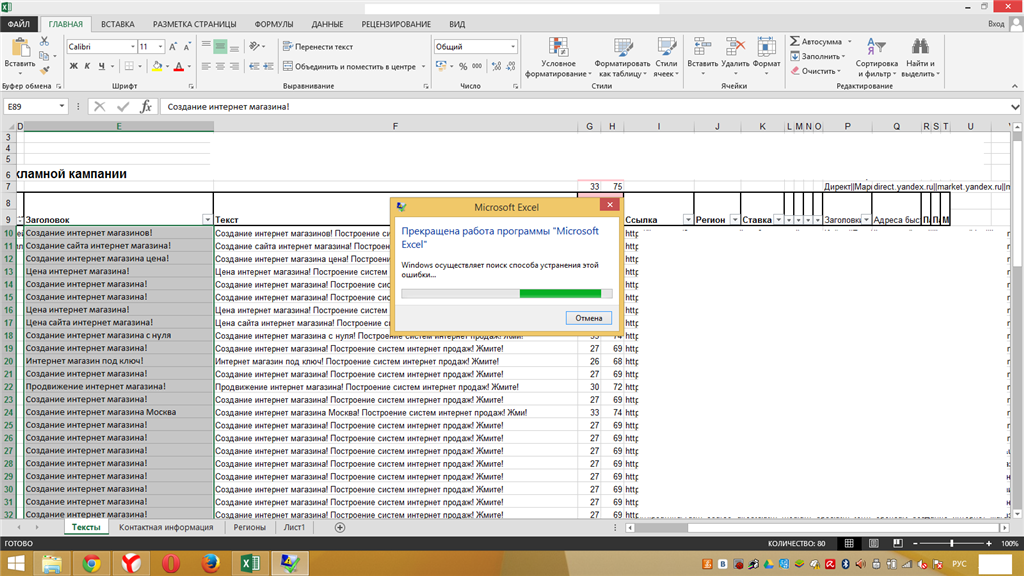Switch to РАЗМЕТКА СТРАНИЦЫ tab
The width and height of the screenshot is (1024, 576).
[195, 24]
